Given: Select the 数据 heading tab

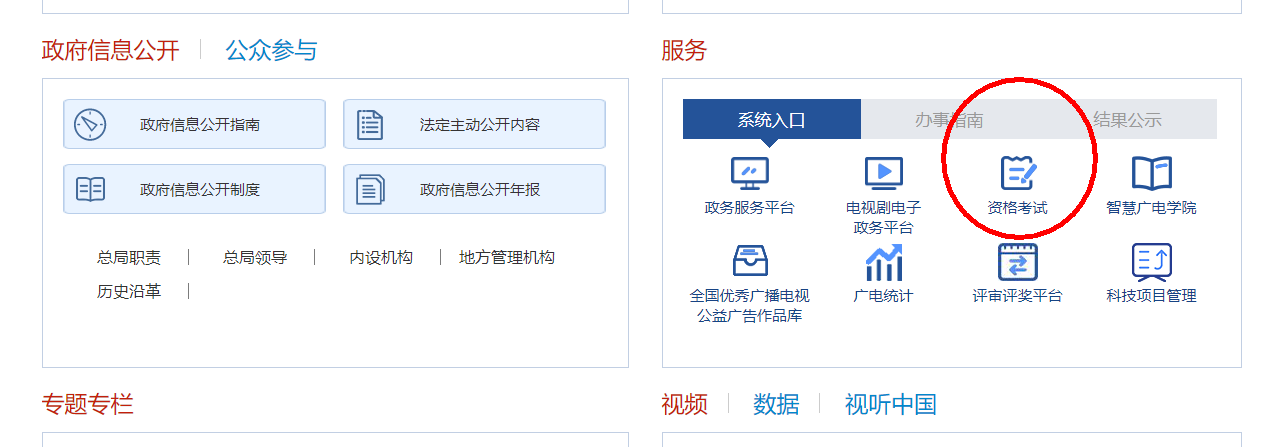Looking at the screenshot, I should (x=776, y=404).
